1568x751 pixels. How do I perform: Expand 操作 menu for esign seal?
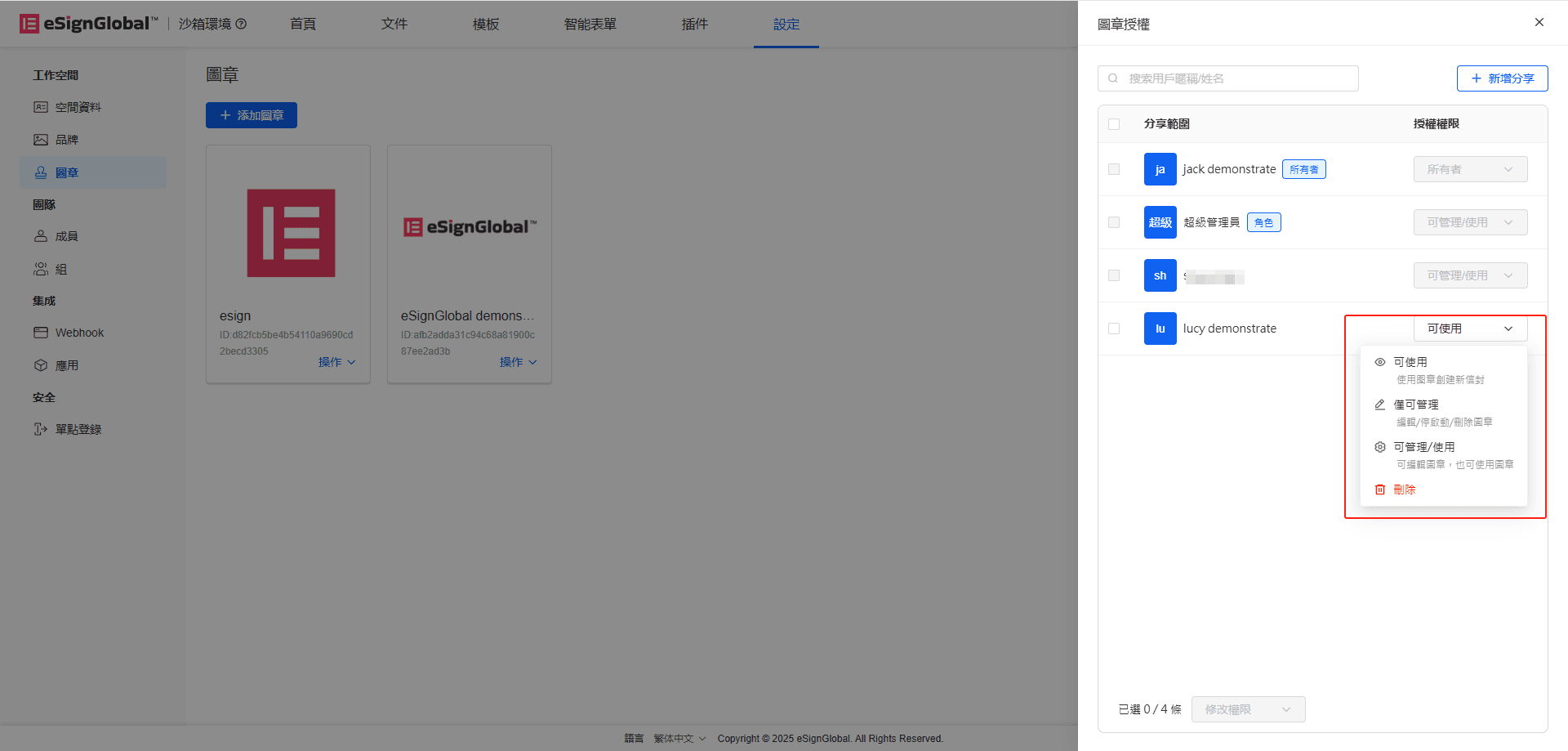(336, 362)
